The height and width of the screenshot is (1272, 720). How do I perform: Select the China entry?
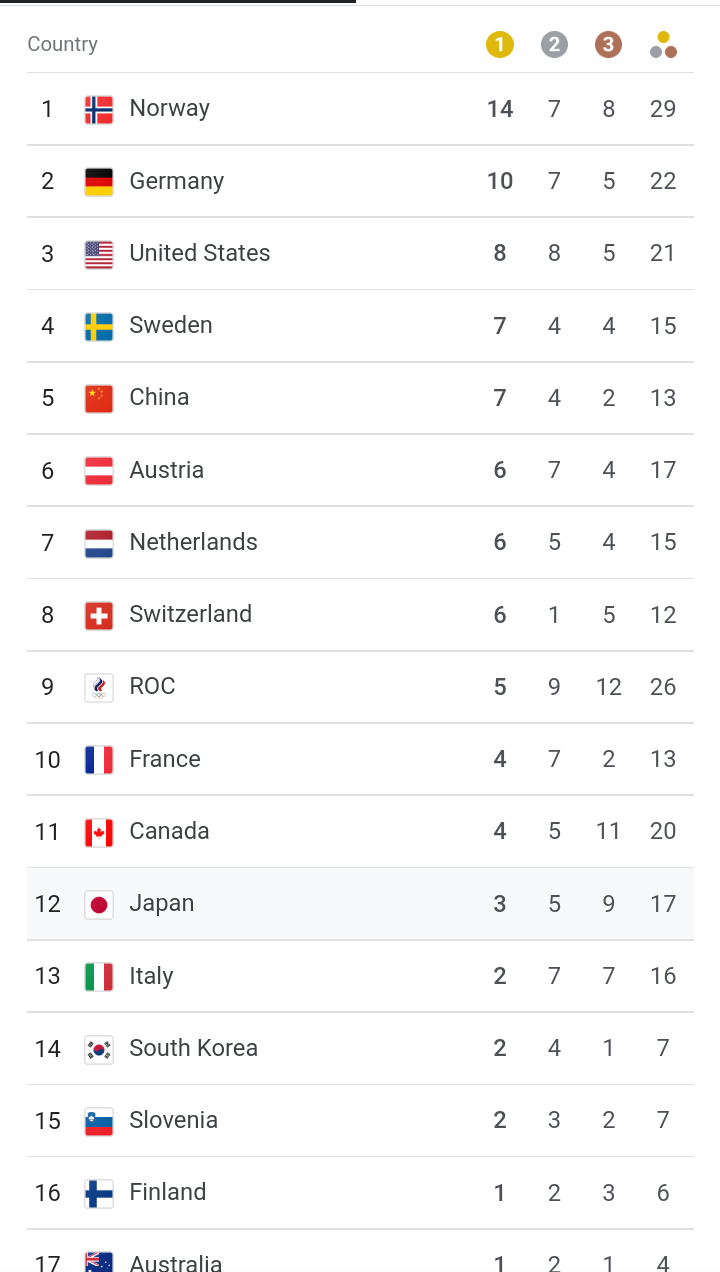point(360,398)
